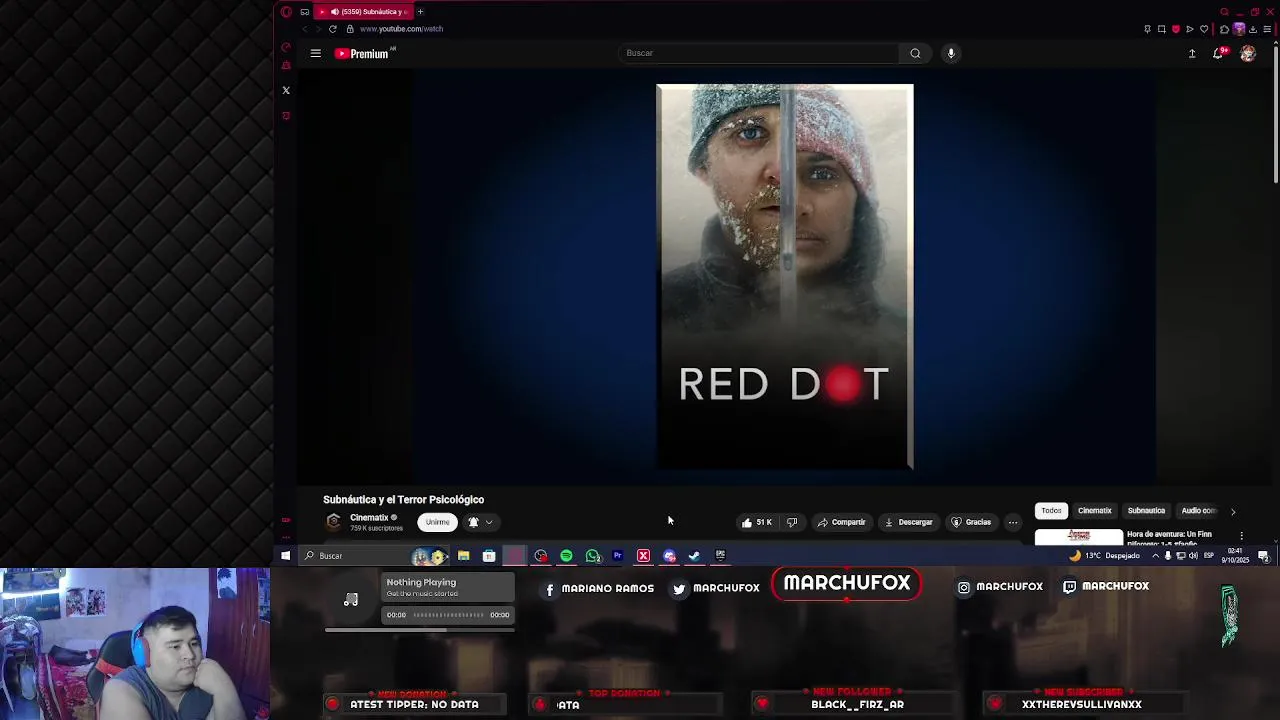Open options for Hora de aventura video
This screenshot has height=720, width=1280.
1242,536
